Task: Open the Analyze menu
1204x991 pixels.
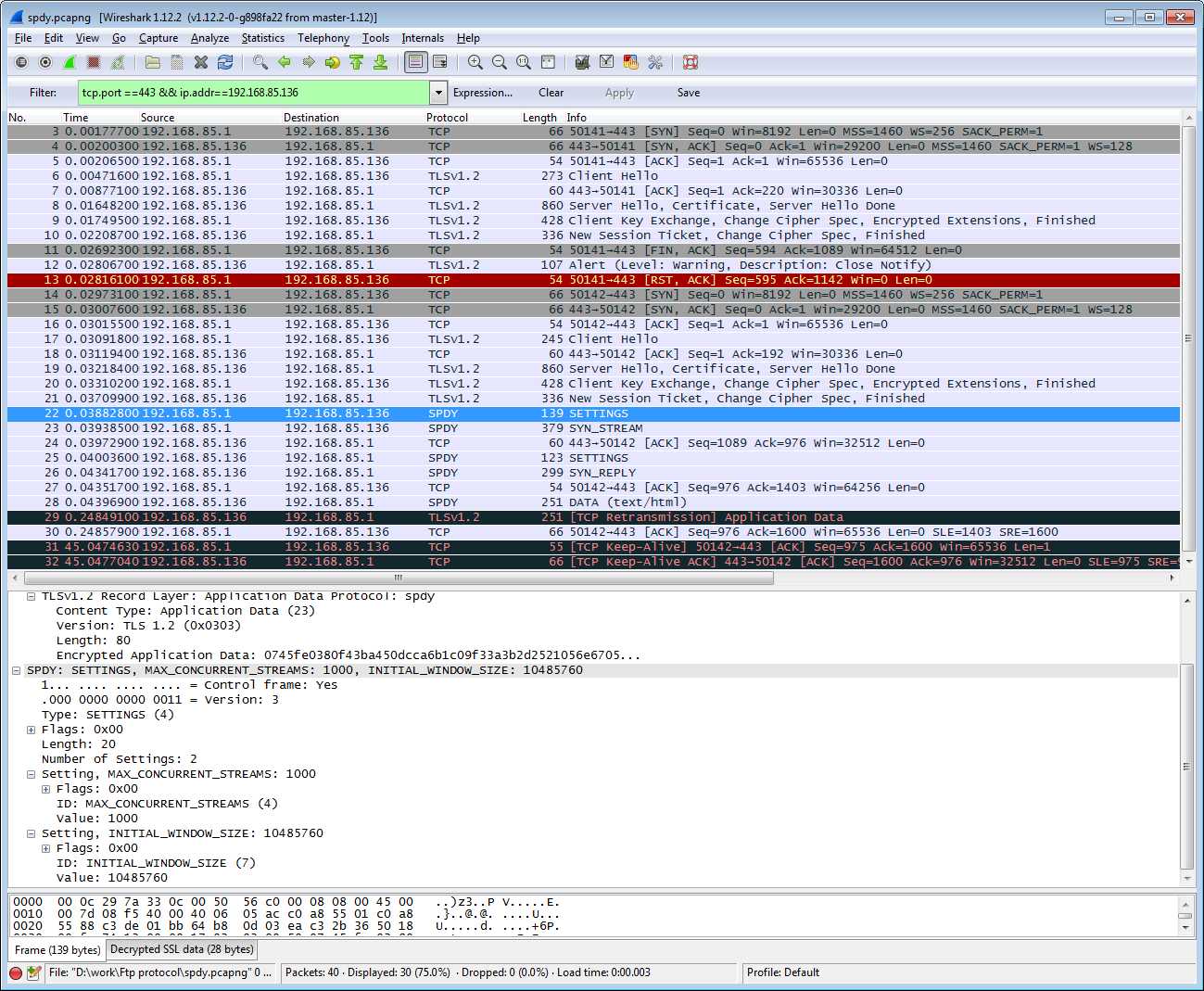Action: point(209,38)
